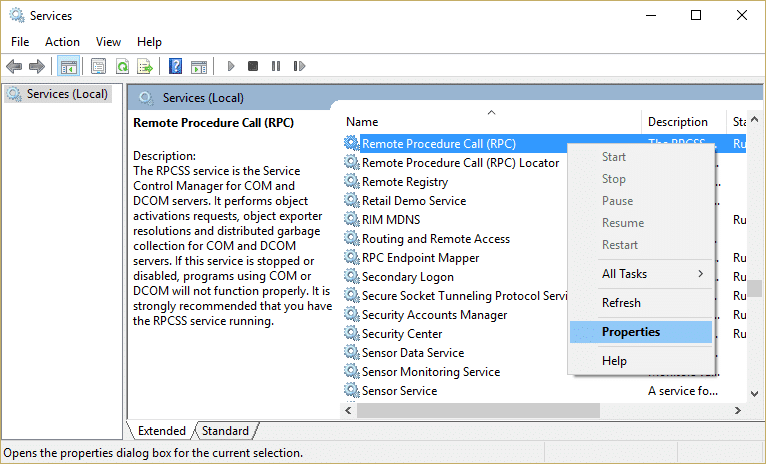The height and width of the screenshot is (464, 766).
Task: Click the Show/Hide Console Tree toolbar icon
Action: pos(69,66)
